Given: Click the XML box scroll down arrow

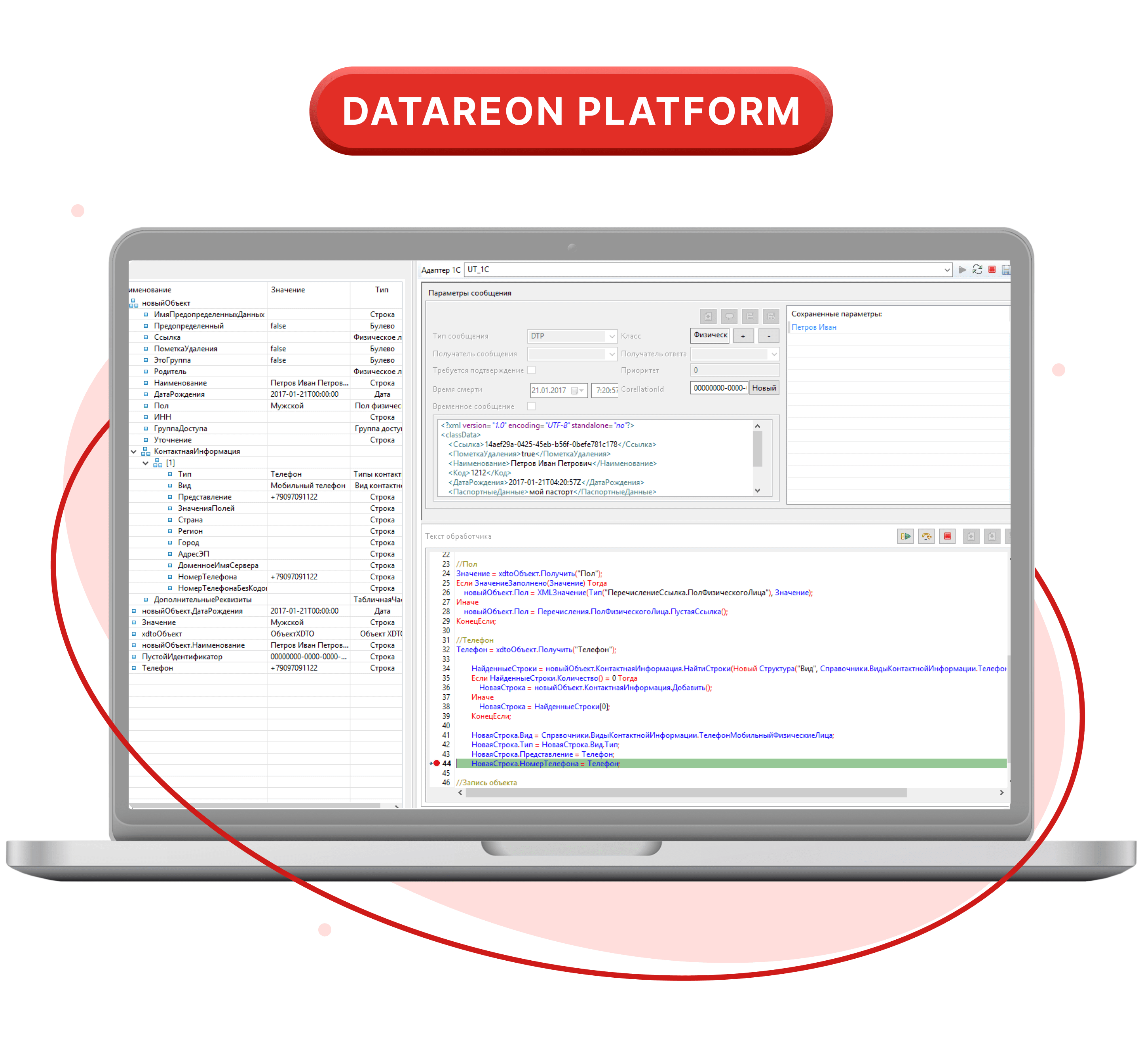Looking at the screenshot, I should [757, 490].
